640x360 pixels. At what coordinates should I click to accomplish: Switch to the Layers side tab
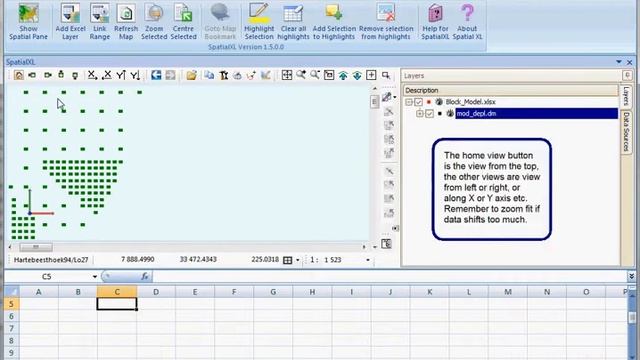pyautogui.click(x=627, y=96)
